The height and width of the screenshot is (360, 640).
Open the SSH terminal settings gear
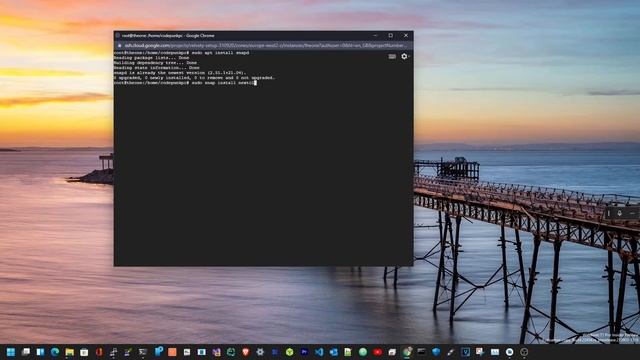[x=403, y=56]
